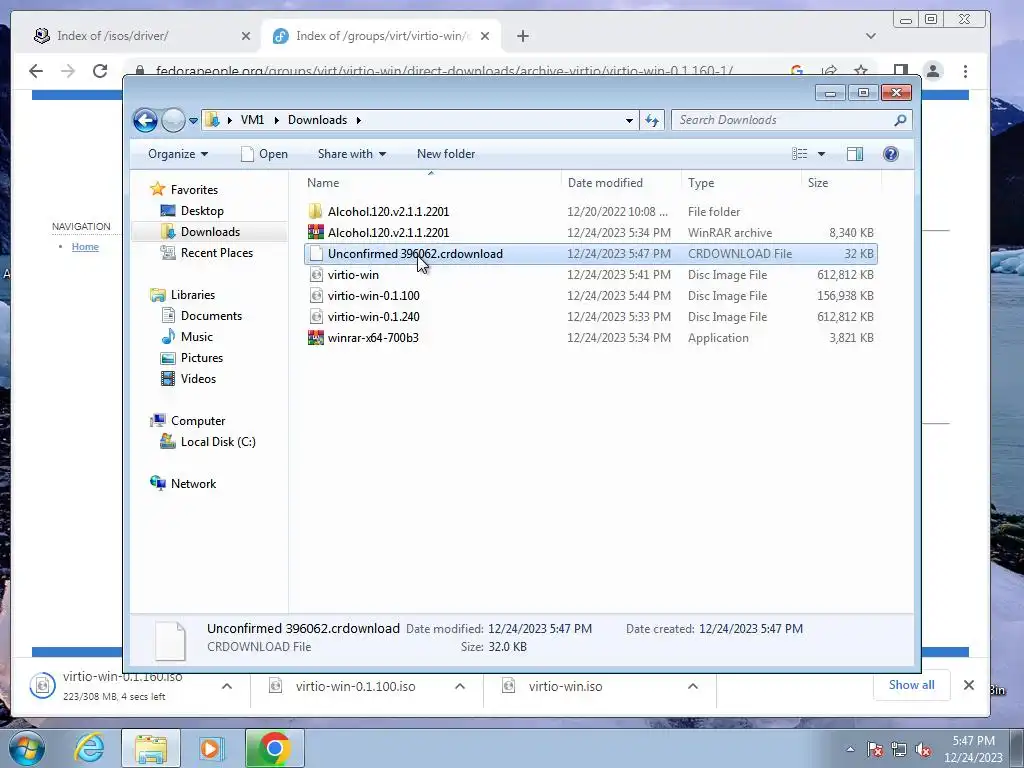Screen dimensions: 1024x768
Task: Click the search magnifier icon in Explorer
Action: coord(901,120)
